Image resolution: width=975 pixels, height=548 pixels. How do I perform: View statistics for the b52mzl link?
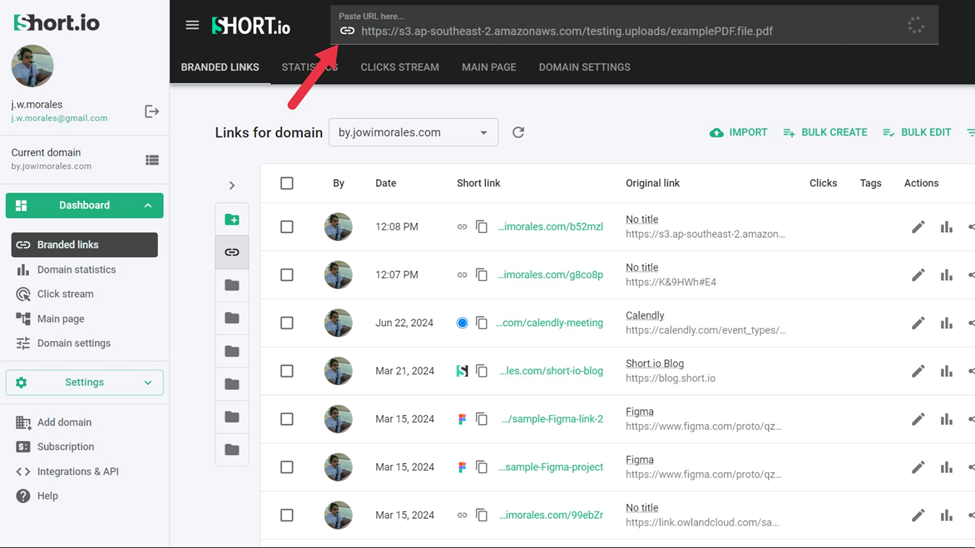[946, 226]
